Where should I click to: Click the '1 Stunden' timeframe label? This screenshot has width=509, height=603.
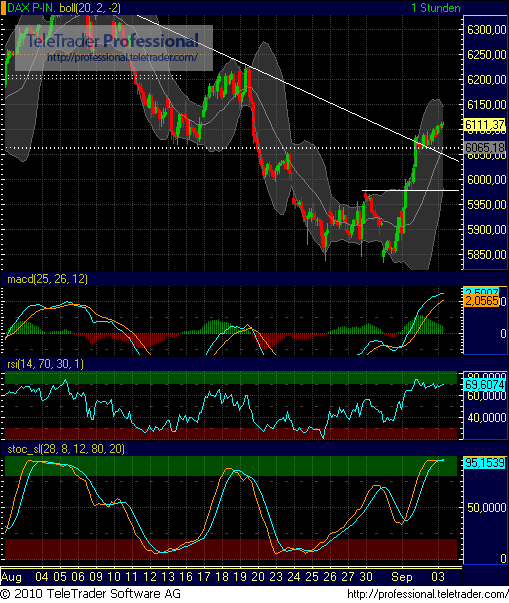tap(436, 8)
